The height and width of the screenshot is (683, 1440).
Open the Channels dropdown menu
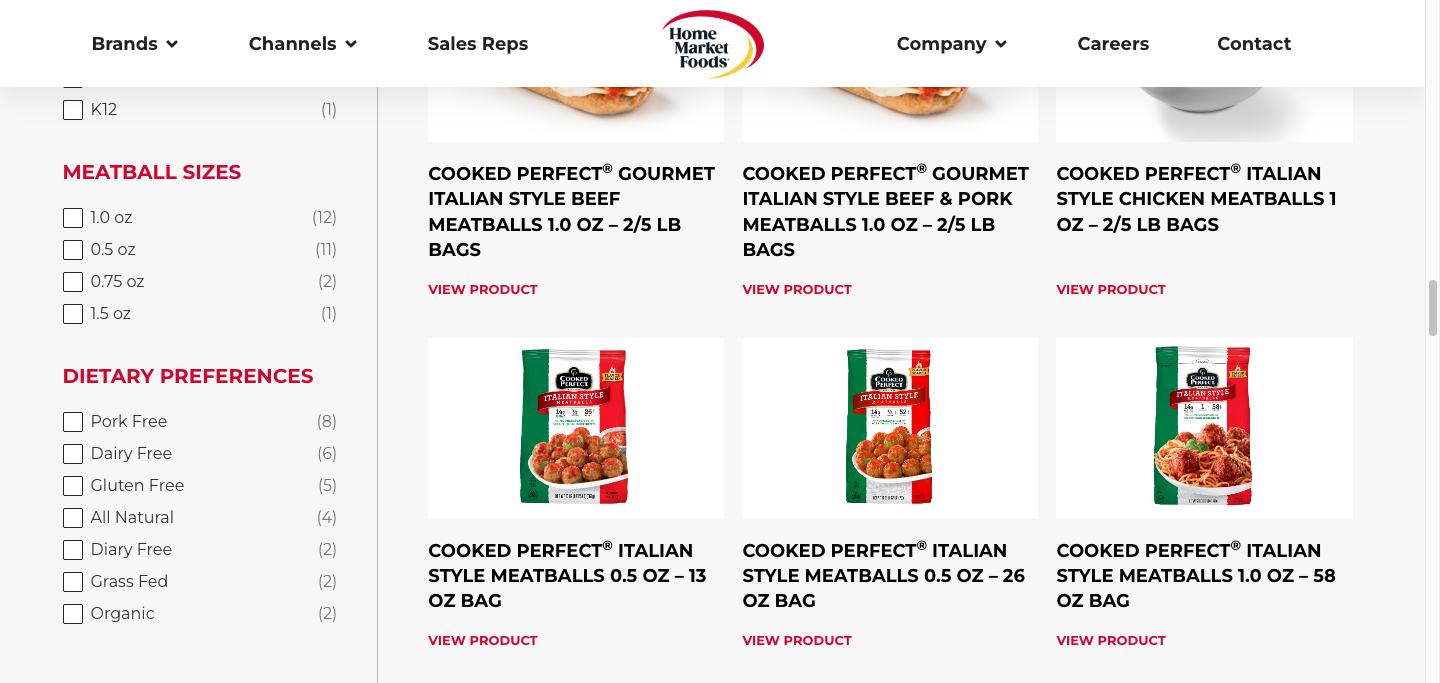click(302, 44)
